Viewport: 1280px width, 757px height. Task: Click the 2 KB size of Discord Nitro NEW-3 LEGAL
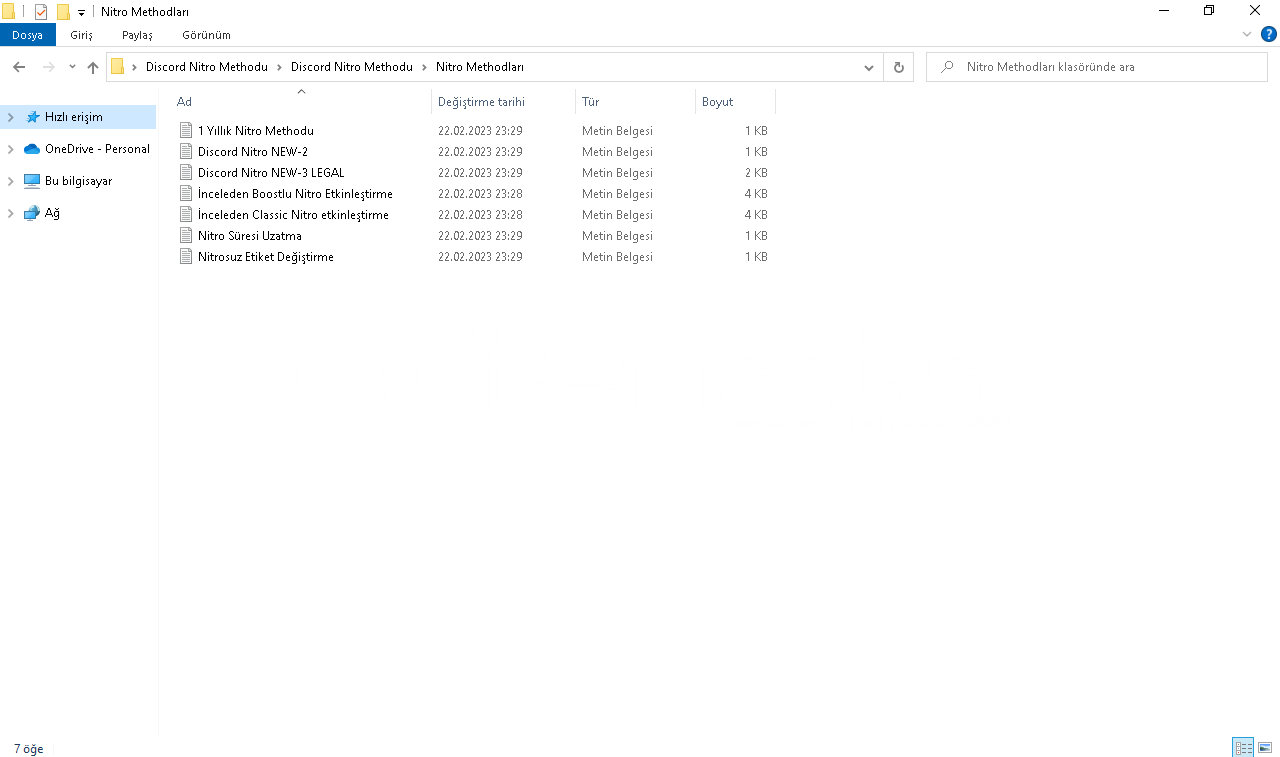click(x=756, y=173)
